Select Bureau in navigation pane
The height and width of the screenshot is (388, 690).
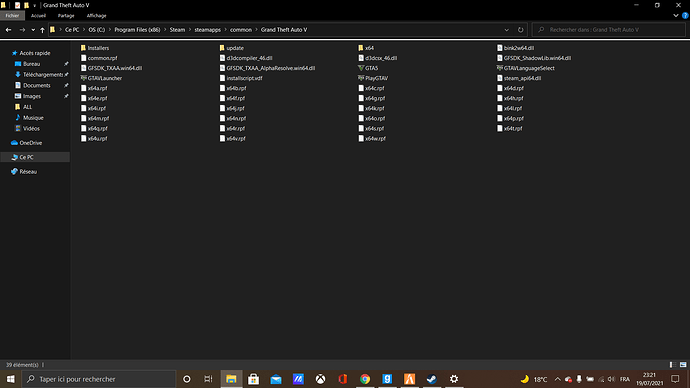[x=31, y=64]
